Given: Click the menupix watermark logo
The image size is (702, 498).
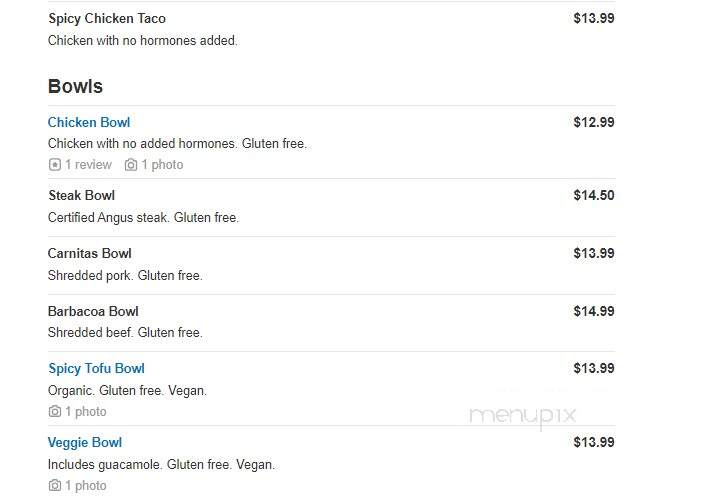Looking at the screenshot, I should coord(522,416).
